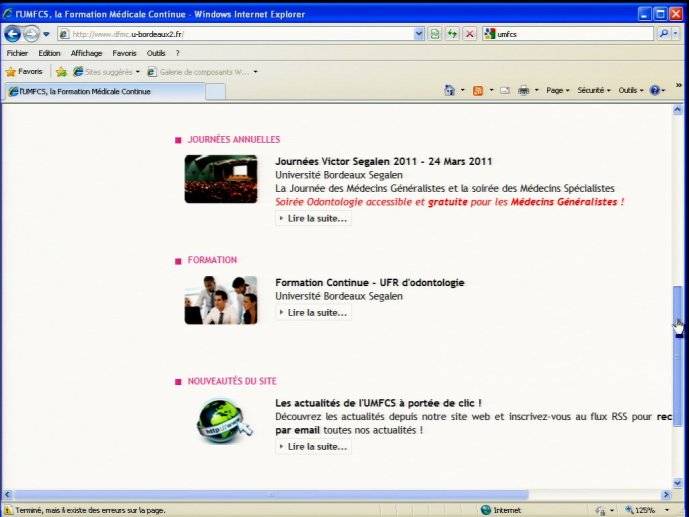Expand 'Galerie de composants' dropdown arrow

click(x=255, y=72)
